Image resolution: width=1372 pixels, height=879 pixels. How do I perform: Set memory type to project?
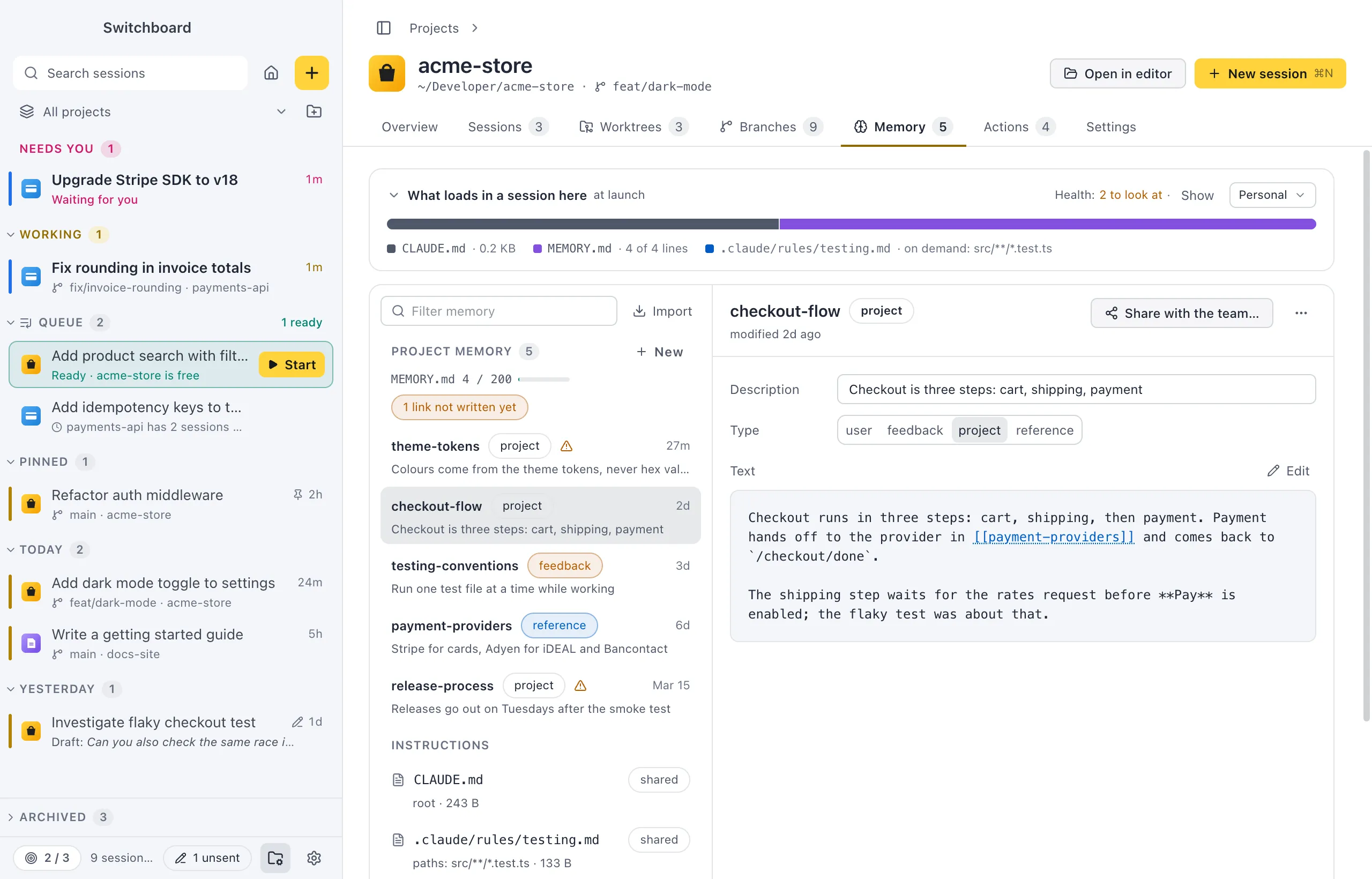(979, 430)
